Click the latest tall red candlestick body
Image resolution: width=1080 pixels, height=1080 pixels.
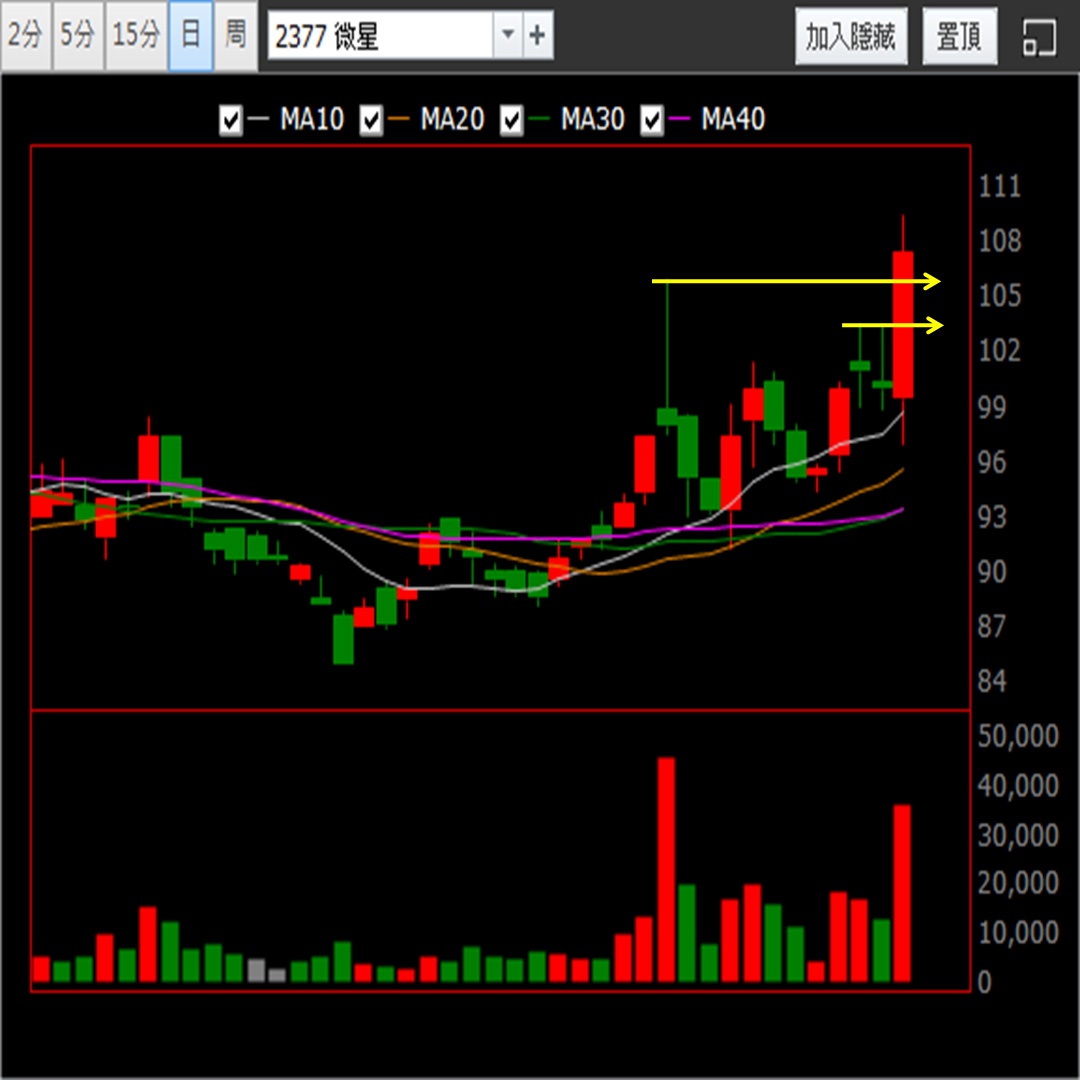pyautogui.click(x=903, y=324)
